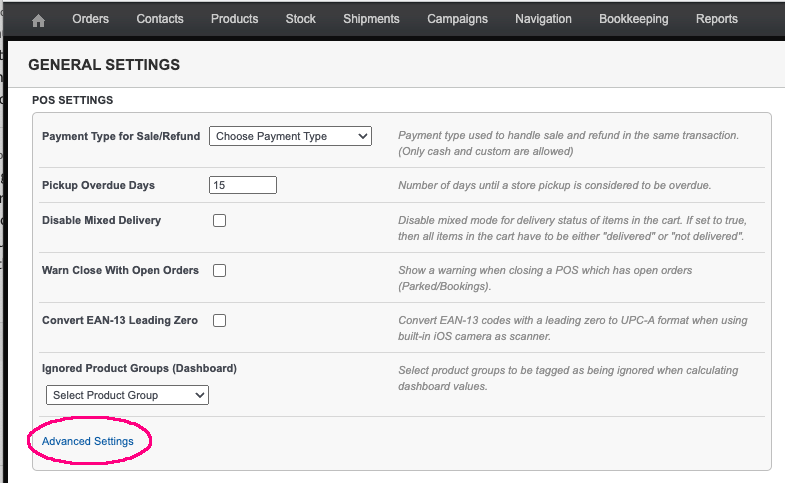The image size is (785, 483).
Task: Open the Select Product Group dropdown
Action: [x=127, y=395]
